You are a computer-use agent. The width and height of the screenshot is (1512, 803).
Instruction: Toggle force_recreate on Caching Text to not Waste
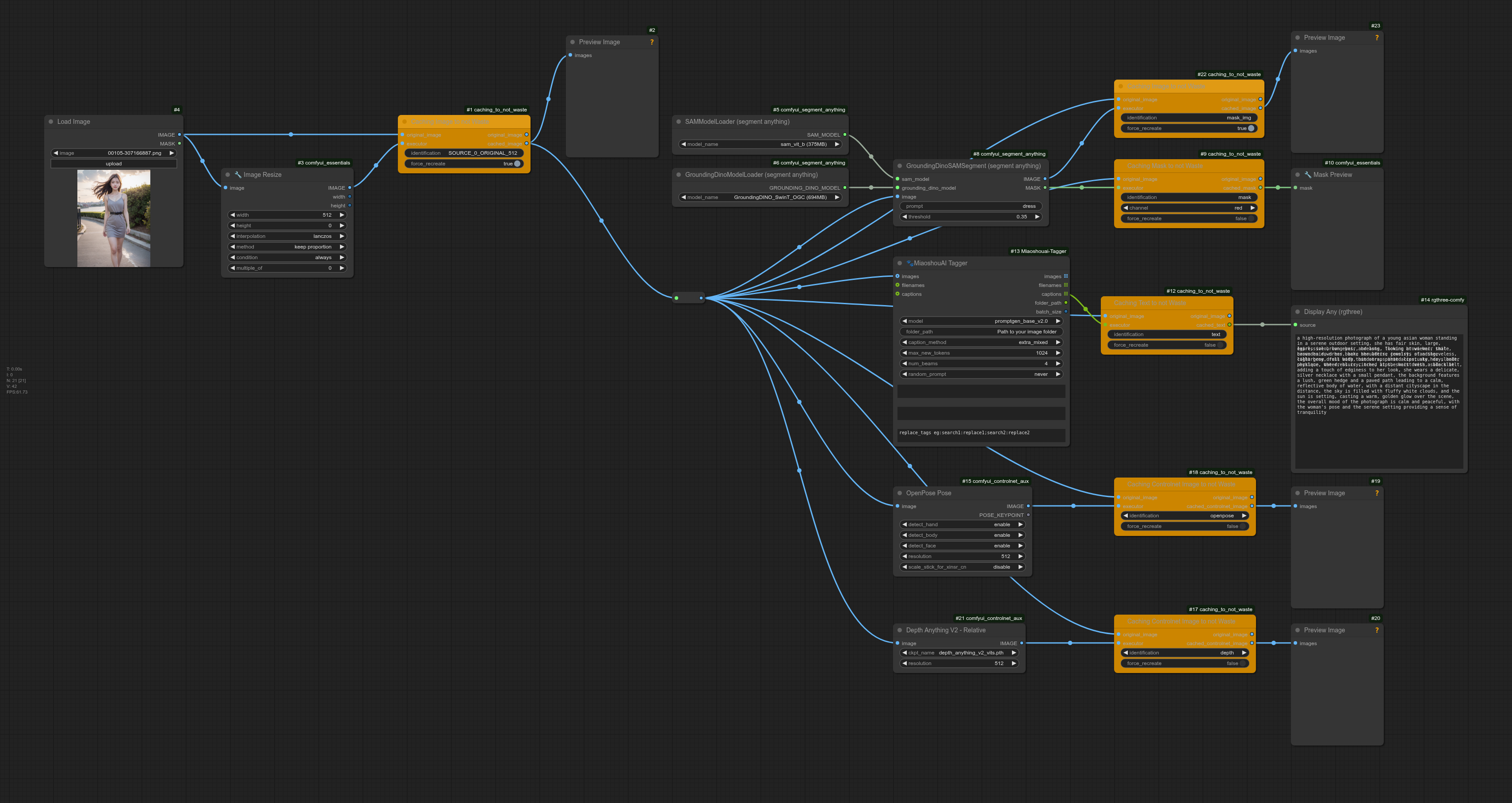pyautogui.click(x=1220, y=345)
